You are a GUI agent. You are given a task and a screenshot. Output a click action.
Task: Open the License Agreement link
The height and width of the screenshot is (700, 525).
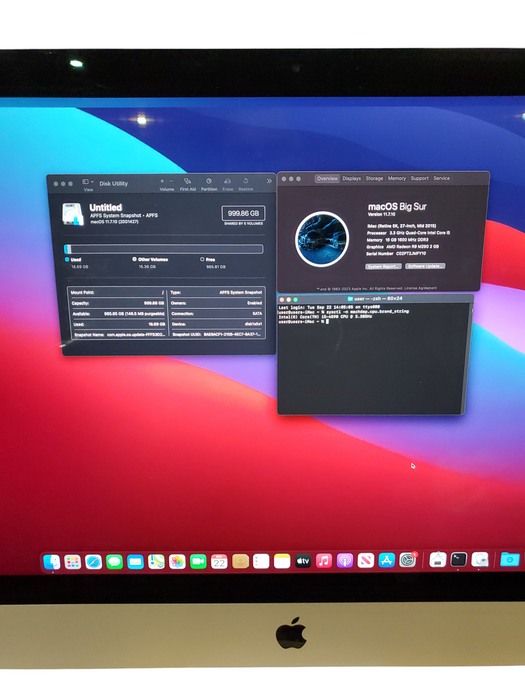tap(421, 288)
